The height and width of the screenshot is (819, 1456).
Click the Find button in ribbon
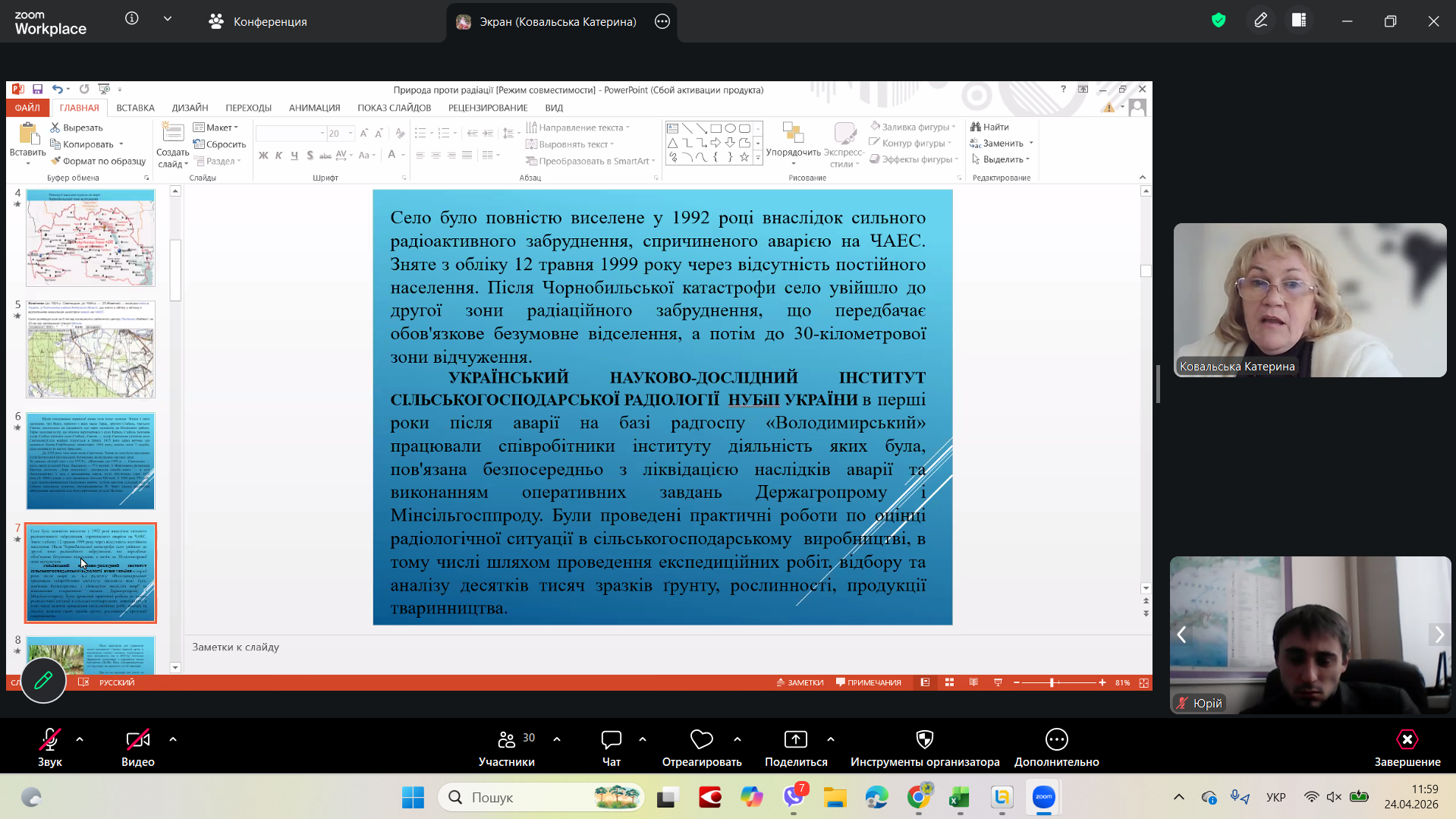click(x=989, y=127)
